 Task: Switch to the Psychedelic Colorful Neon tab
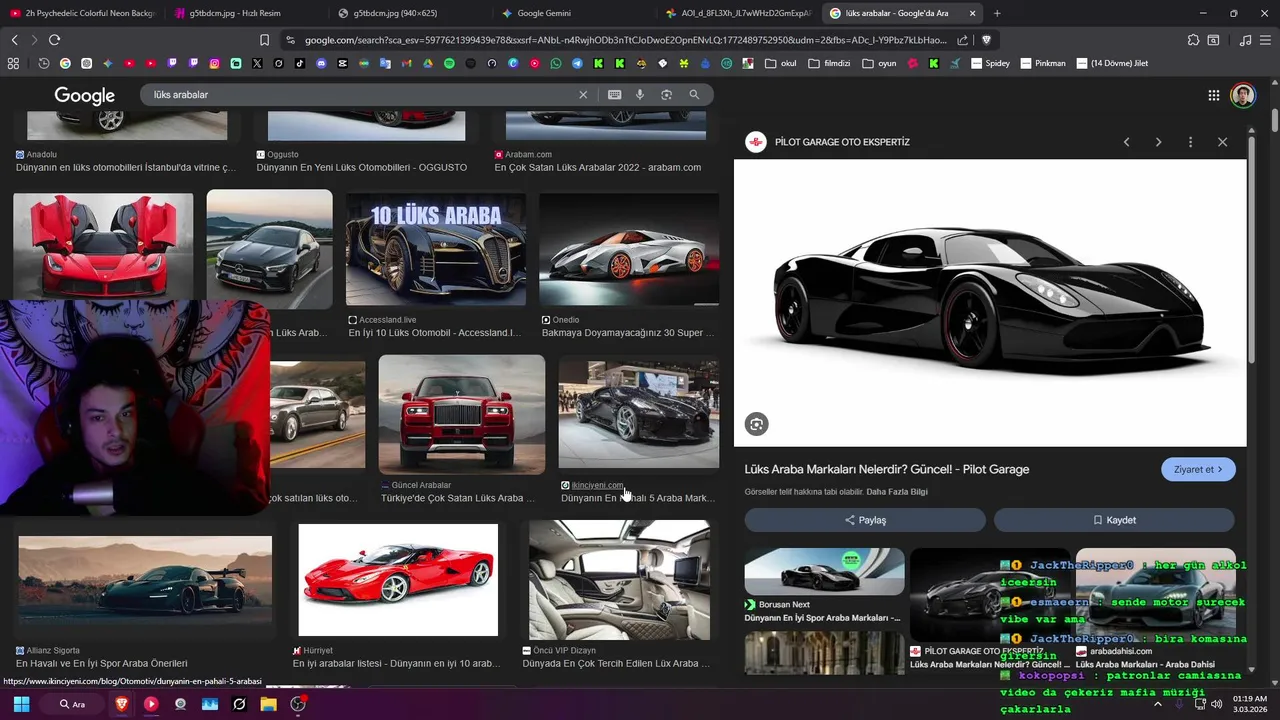(x=82, y=13)
